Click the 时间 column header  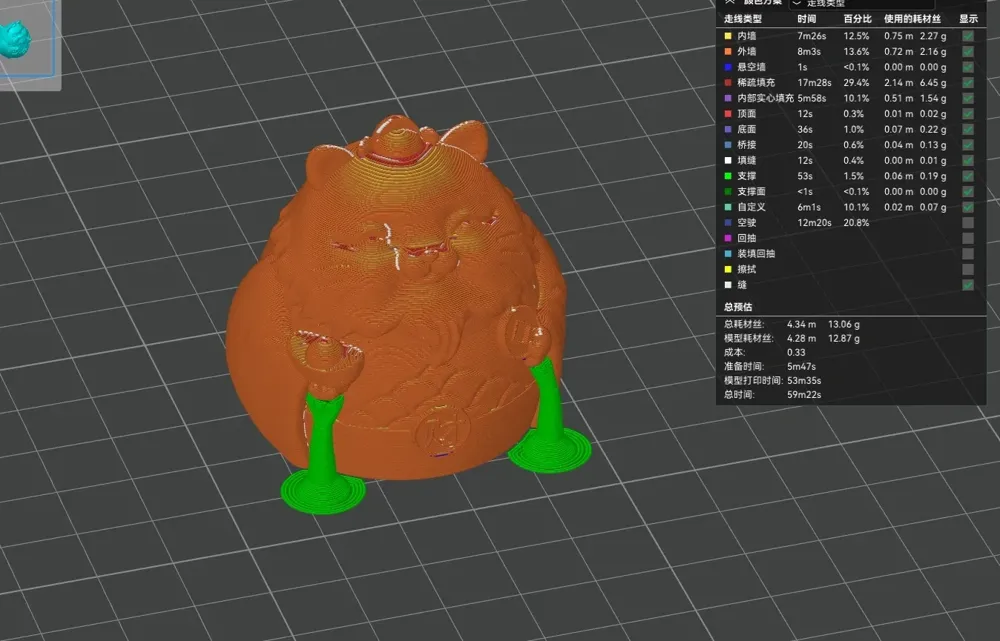coord(807,19)
